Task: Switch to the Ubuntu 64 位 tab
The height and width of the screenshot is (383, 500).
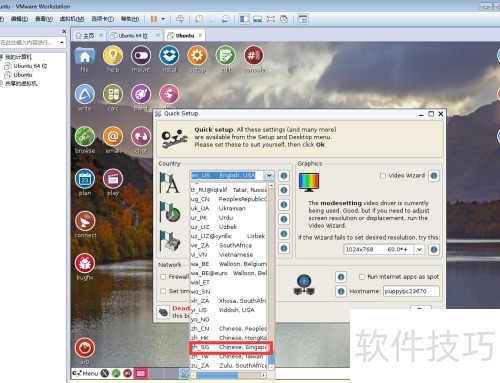Action: [x=133, y=36]
